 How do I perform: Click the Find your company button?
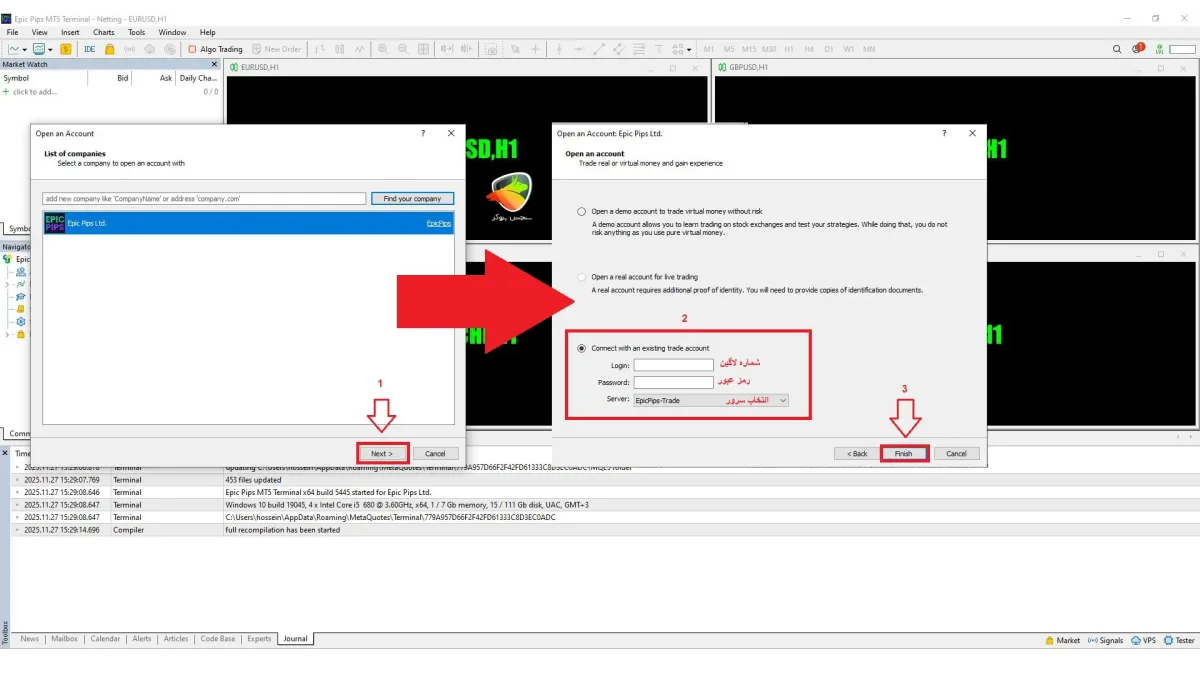pyautogui.click(x=412, y=199)
